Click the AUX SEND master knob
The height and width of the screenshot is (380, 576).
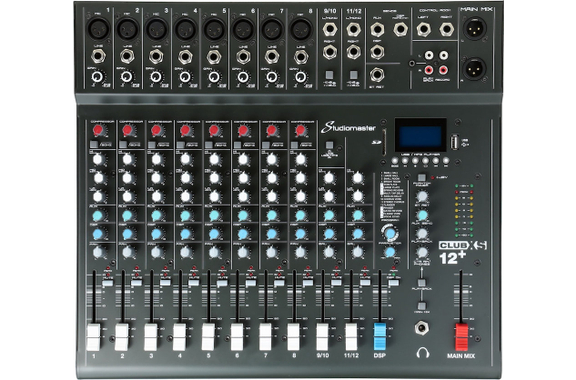(x=422, y=214)
